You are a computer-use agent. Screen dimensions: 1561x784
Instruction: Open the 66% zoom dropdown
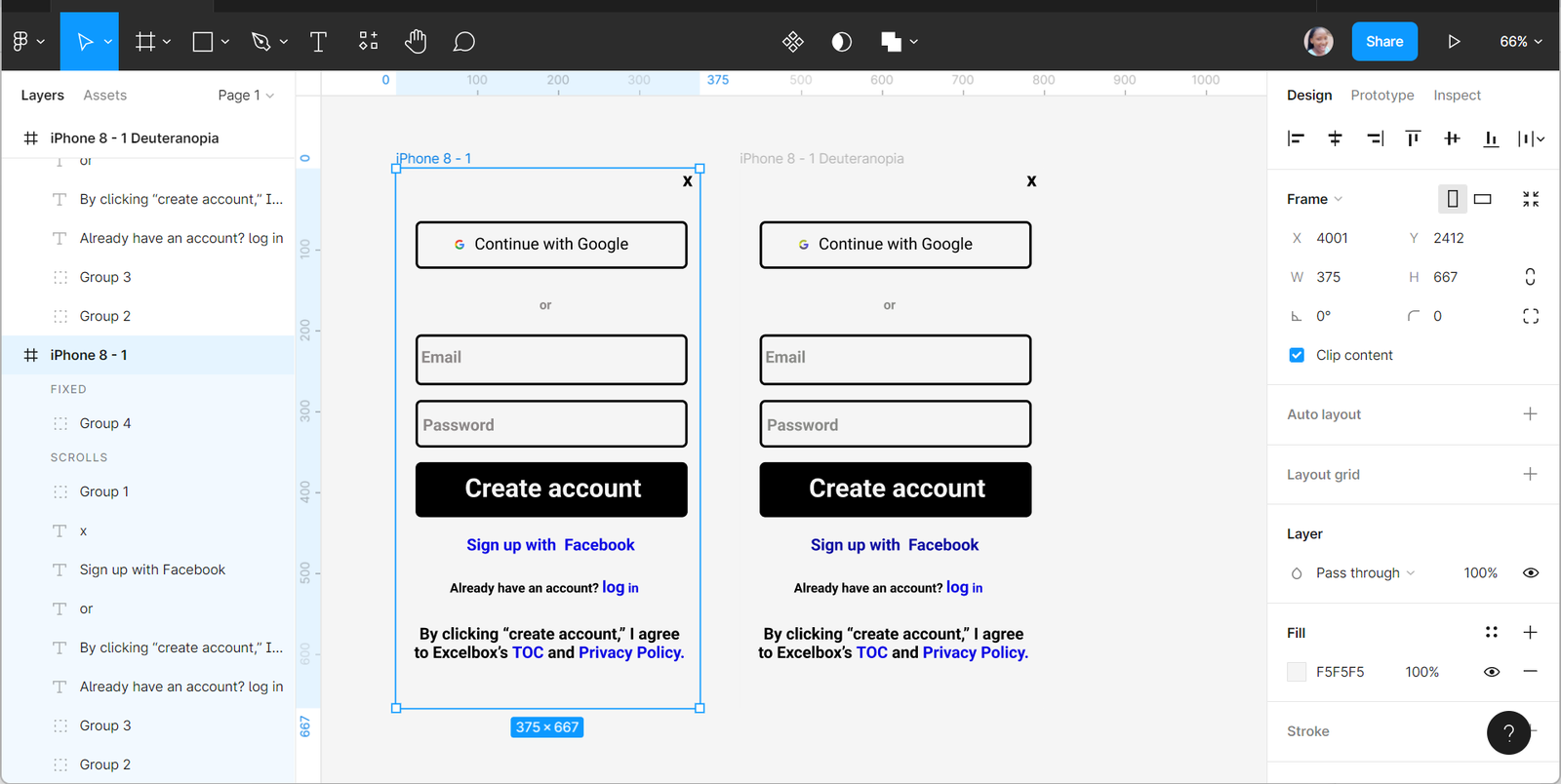[x=1520, y=42]
